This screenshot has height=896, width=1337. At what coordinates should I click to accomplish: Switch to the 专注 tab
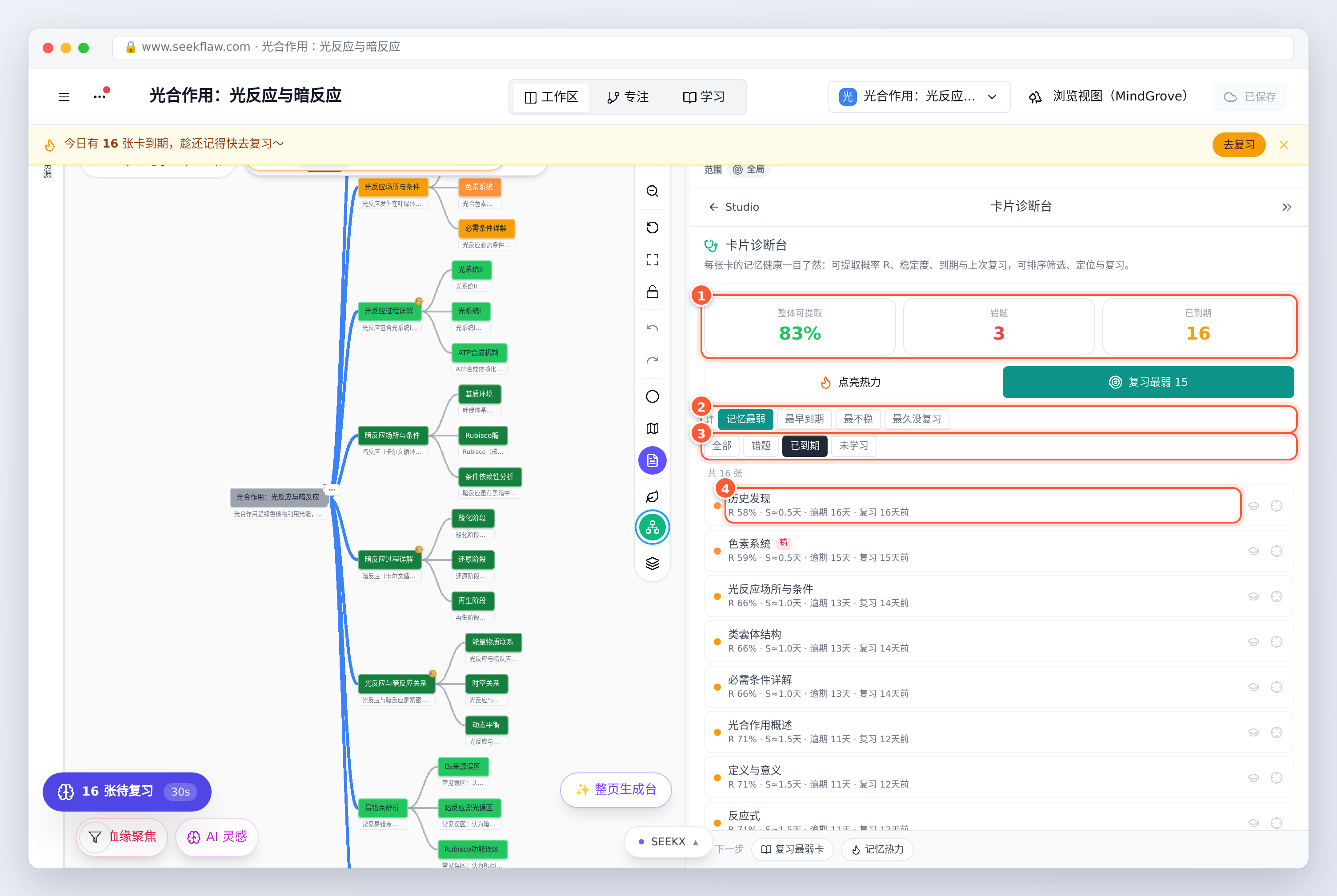[x=627, y=97]
